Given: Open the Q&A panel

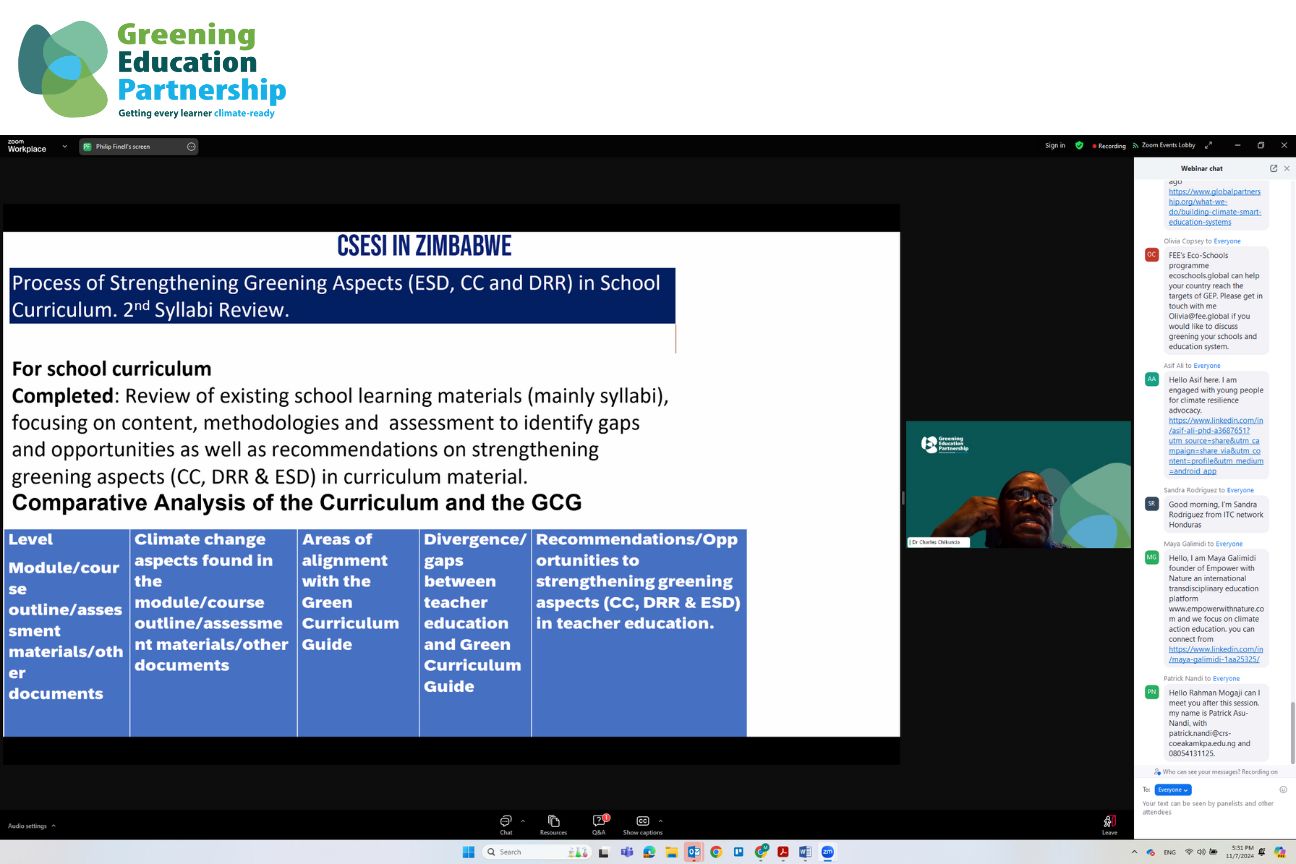Looking at the screenshot, I should (598, 823).
